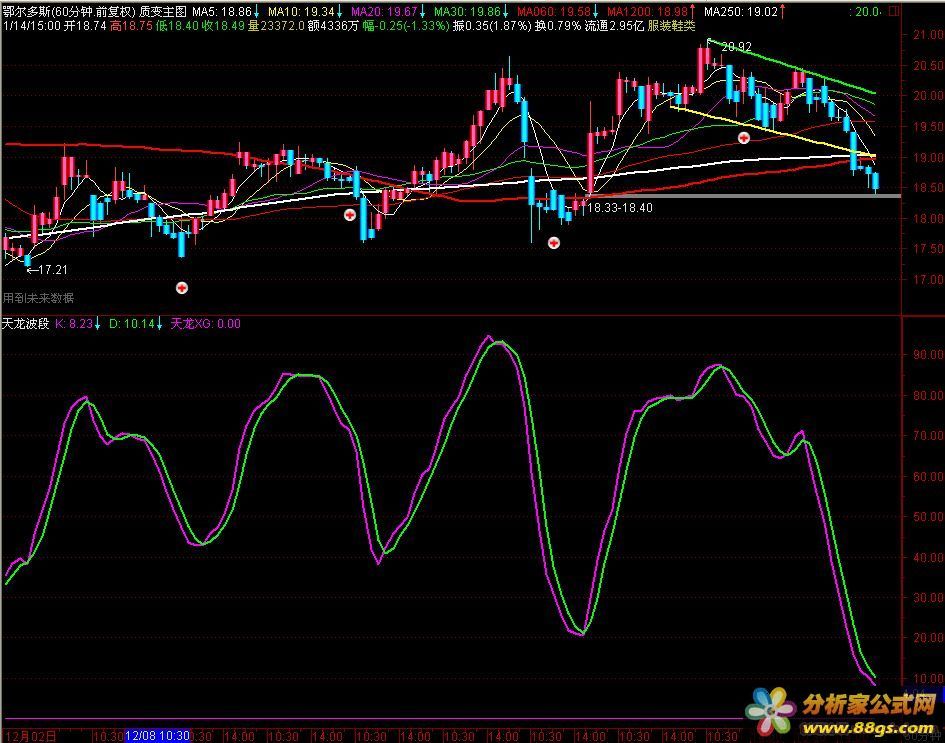
Task: Click the red plus signal marker near price 17.50
Action: pyautogui.click(x=554, y=243)
